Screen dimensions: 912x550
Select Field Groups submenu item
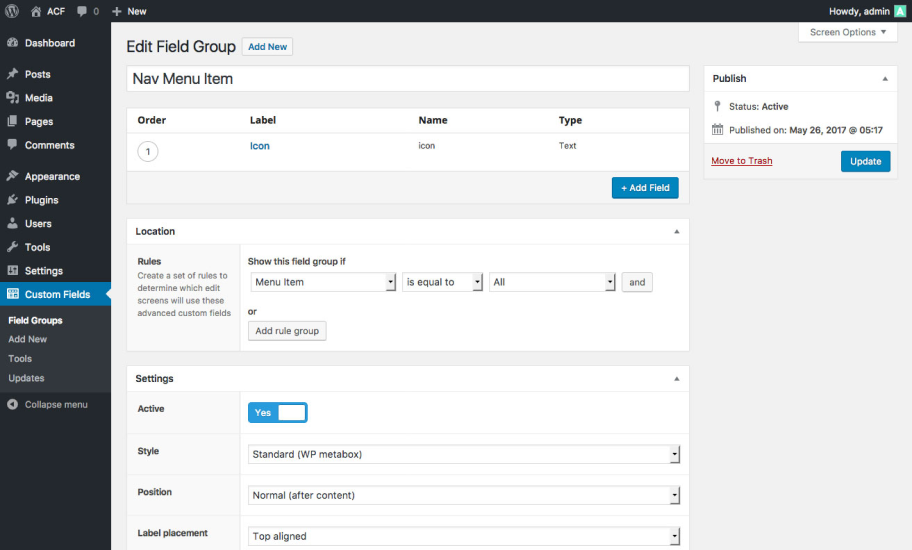(35, 320)
